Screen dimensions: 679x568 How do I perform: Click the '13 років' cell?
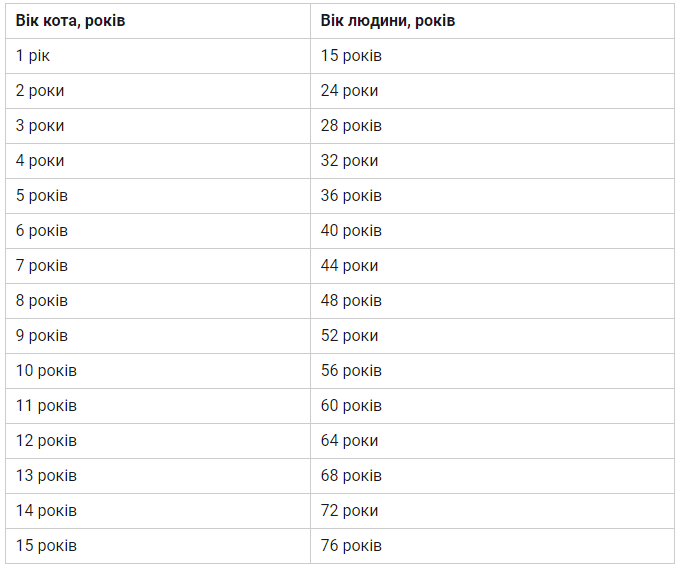click(x=46, y=476)
